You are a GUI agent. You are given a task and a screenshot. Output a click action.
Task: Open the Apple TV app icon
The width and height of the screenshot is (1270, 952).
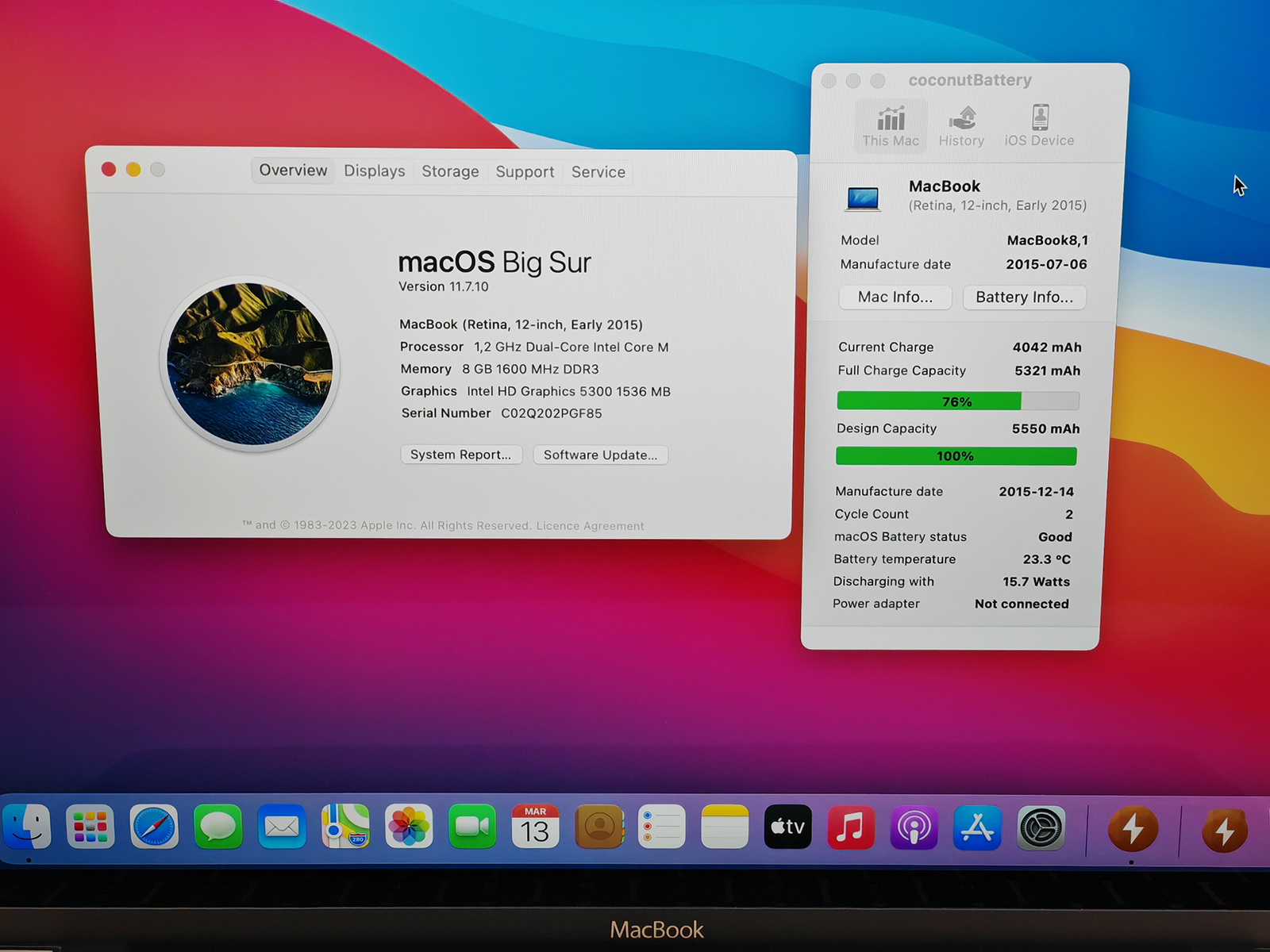click(787, 827)
